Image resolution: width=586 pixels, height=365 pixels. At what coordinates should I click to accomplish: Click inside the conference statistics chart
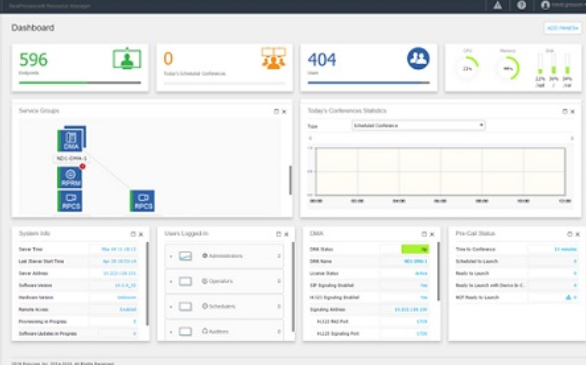point(440,171)
